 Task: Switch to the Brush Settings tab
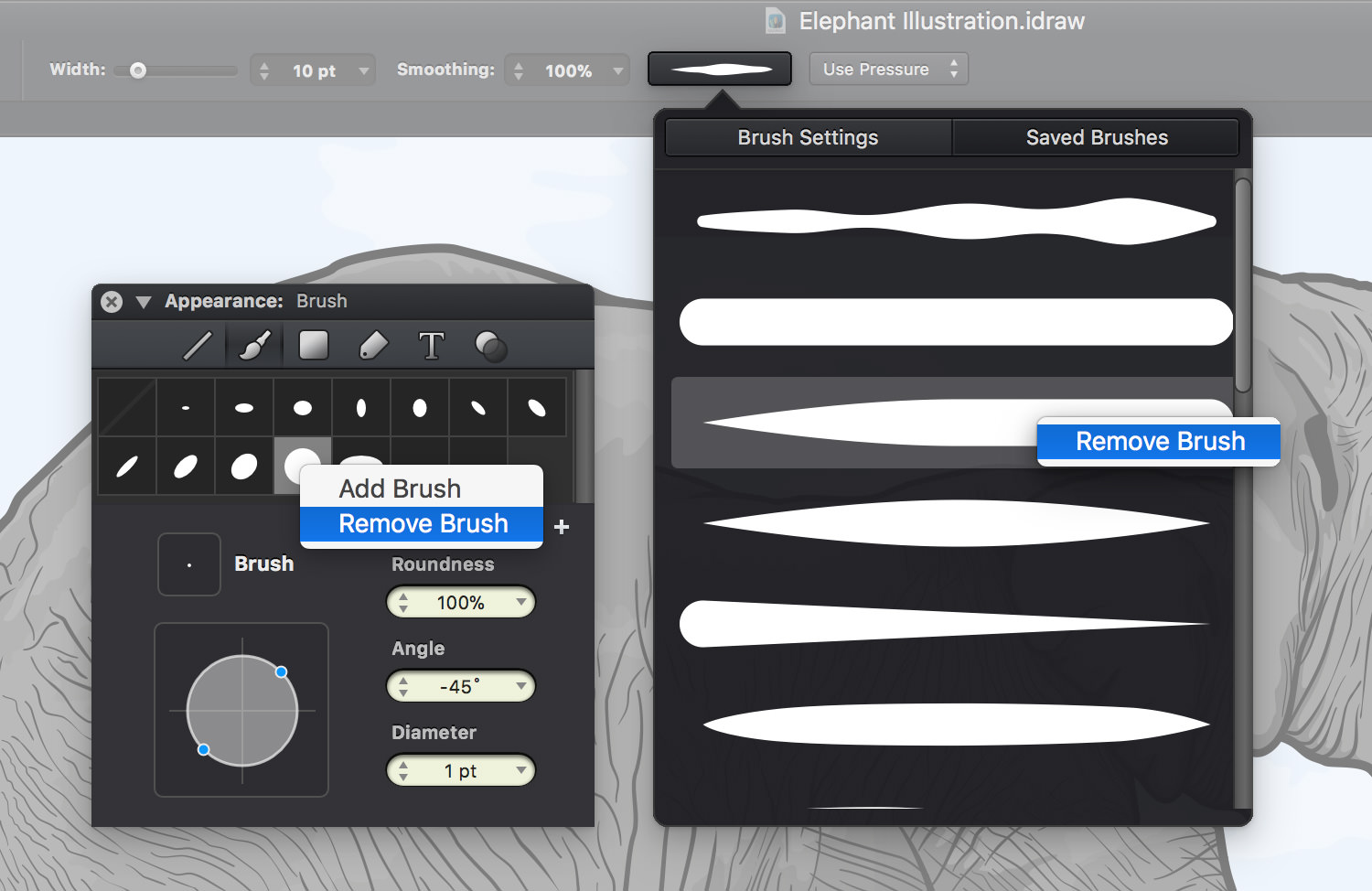coord(809,137)
